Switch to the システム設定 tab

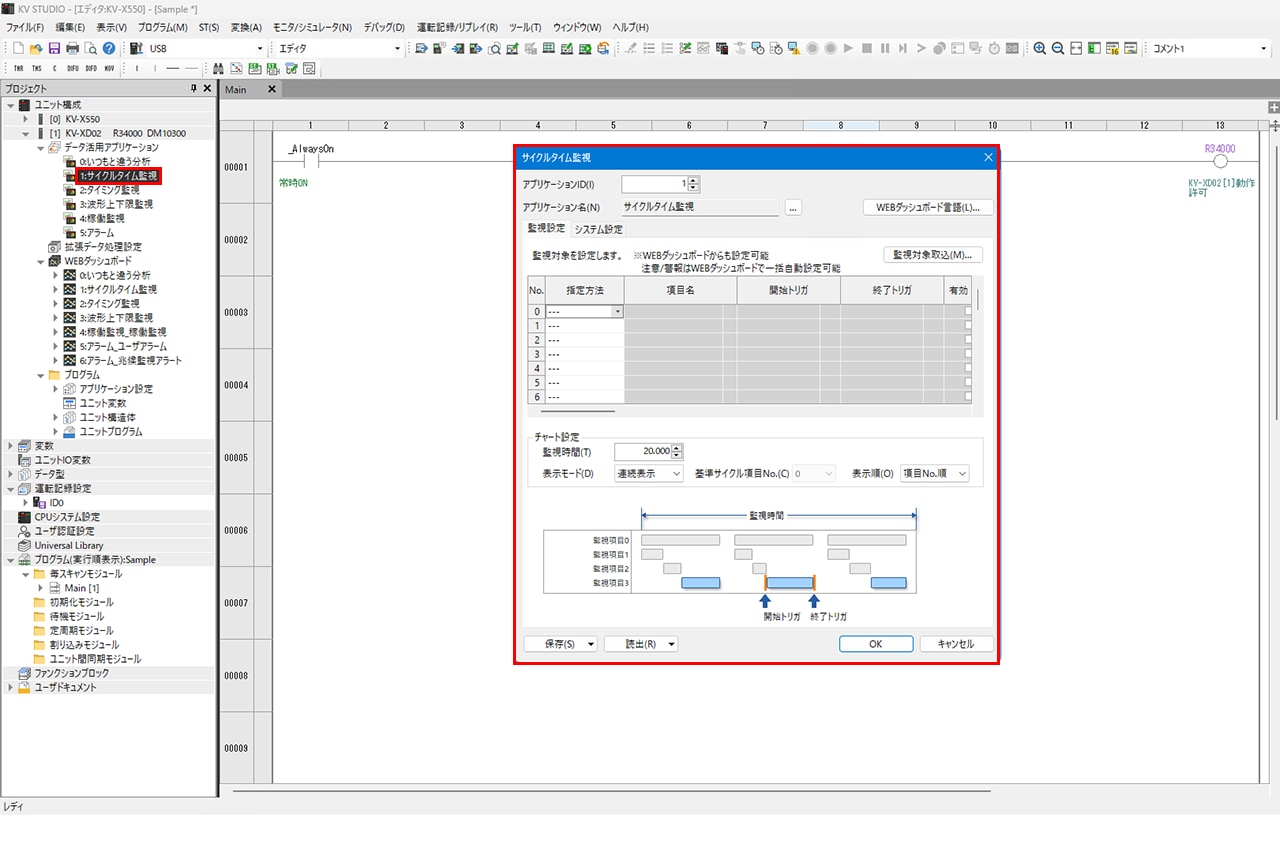pos(598,229)
